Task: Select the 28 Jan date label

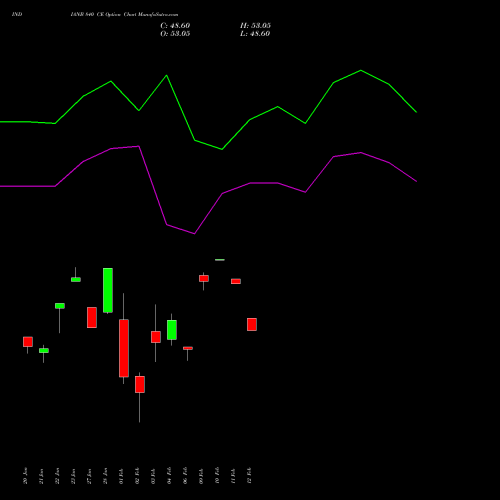Action: click(105, 476)
